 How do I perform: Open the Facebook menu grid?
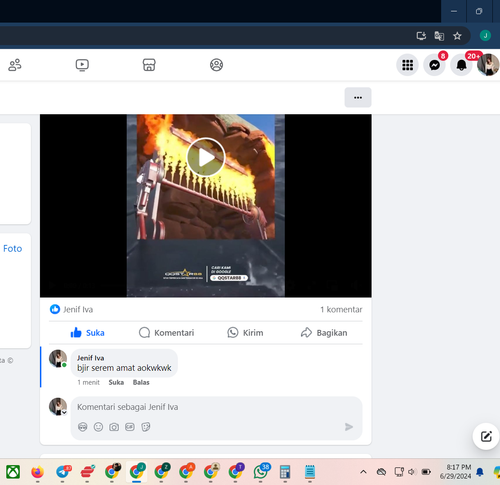(407, 65)
